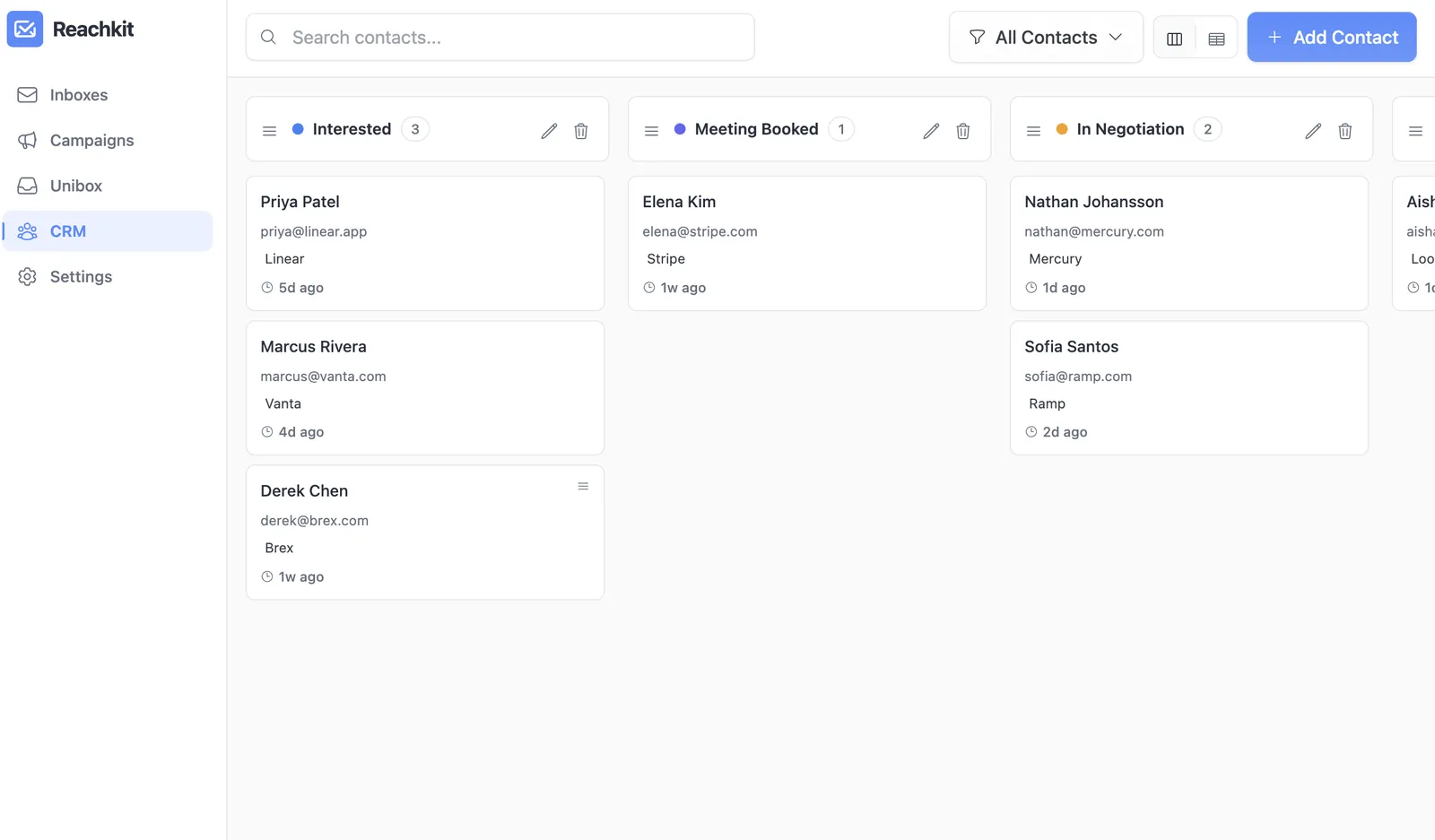Click the Reachkit logo icon
Image resolution: width=1435 pixels, height=840 pixels.
click(x=25, y=29)
